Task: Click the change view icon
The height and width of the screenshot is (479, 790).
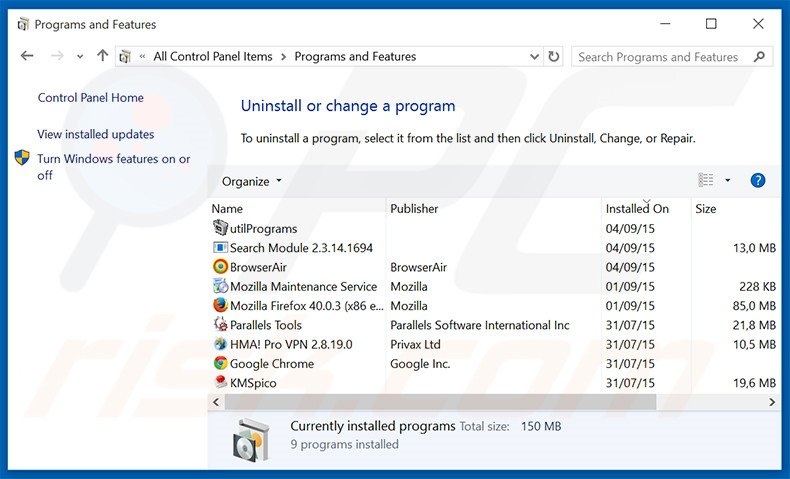Action: [x=705, y=180]
